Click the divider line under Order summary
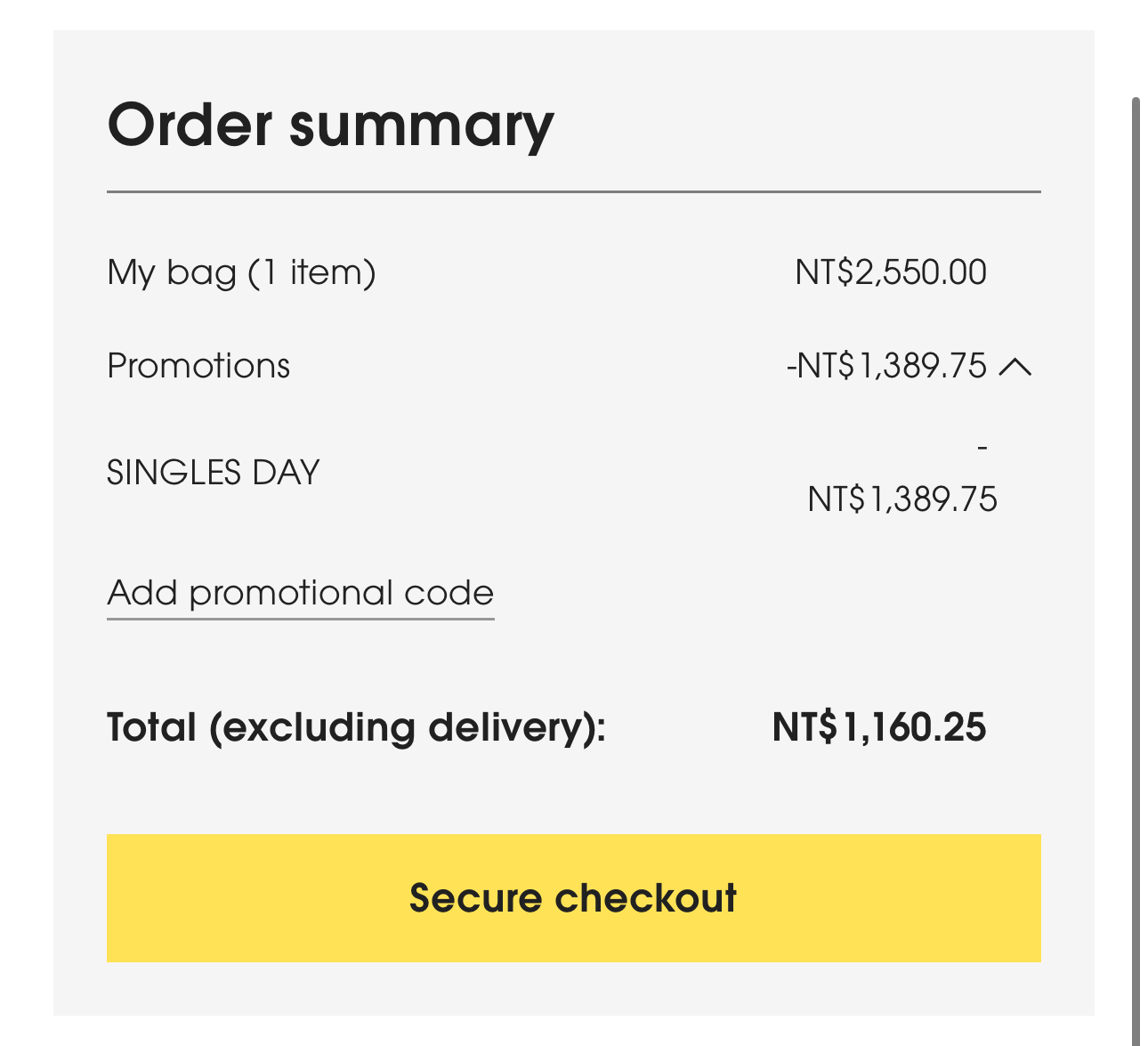 [x=573, y=191]
